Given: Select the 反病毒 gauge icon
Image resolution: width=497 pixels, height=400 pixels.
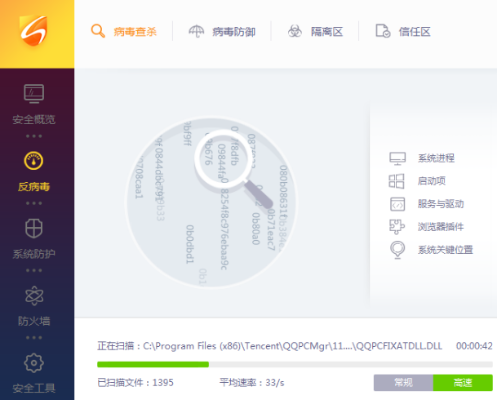Looking at the screenshot, I should click(x=34, y=161).
